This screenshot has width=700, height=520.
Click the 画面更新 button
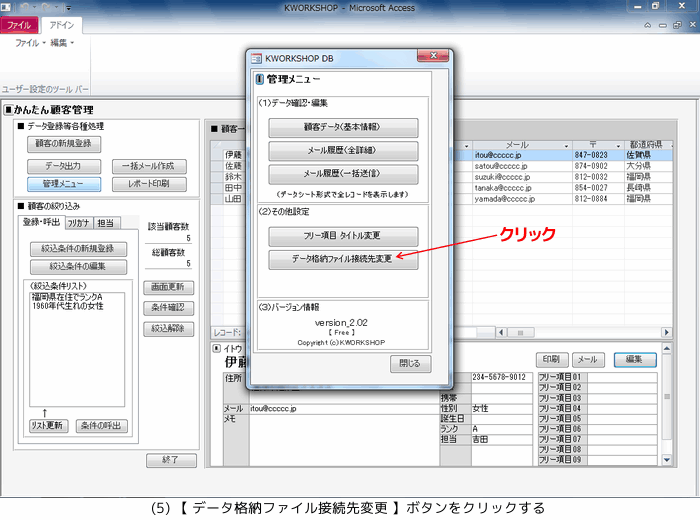click(x=168, y=287)
